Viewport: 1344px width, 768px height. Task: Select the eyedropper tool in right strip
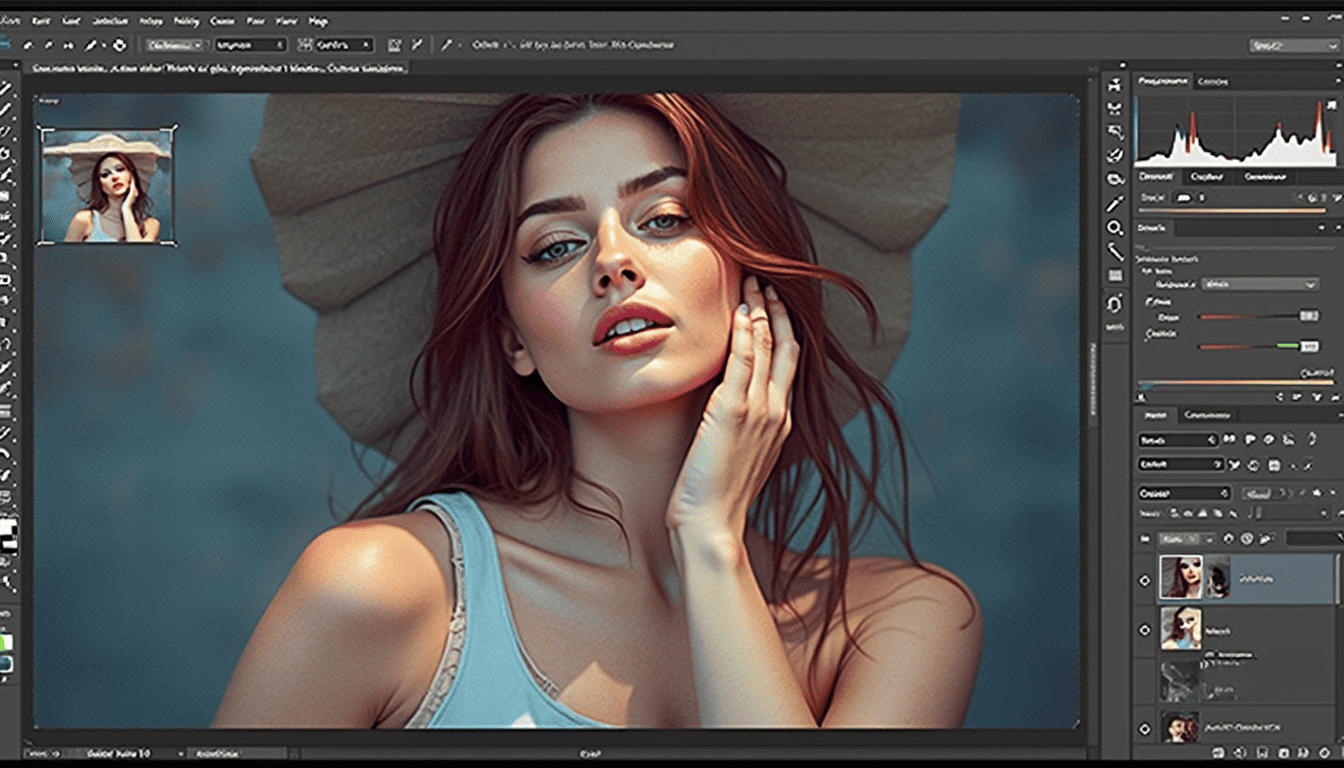[x=1115, y=204]
